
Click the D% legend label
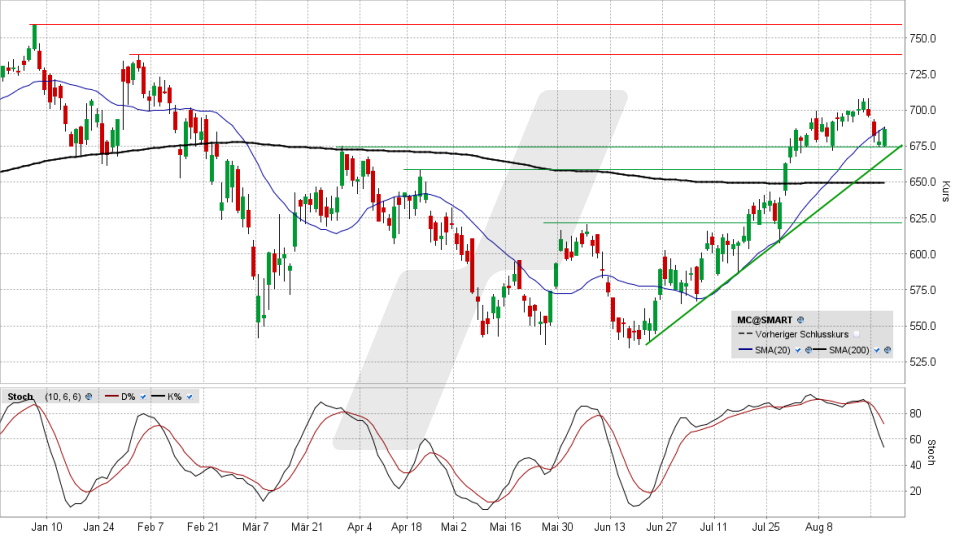[128, 397]
